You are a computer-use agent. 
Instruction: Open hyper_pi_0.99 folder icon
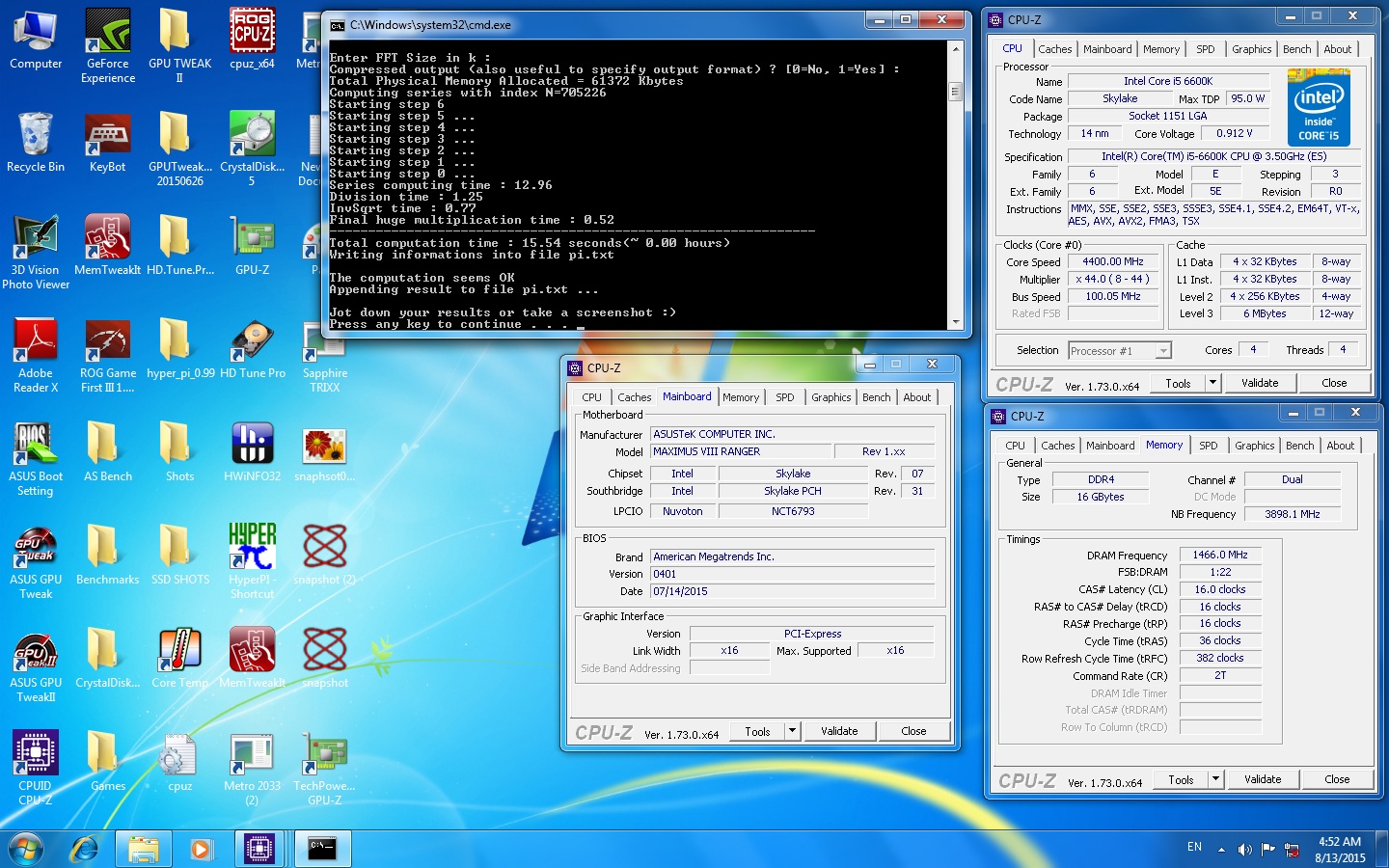point(179,348)
